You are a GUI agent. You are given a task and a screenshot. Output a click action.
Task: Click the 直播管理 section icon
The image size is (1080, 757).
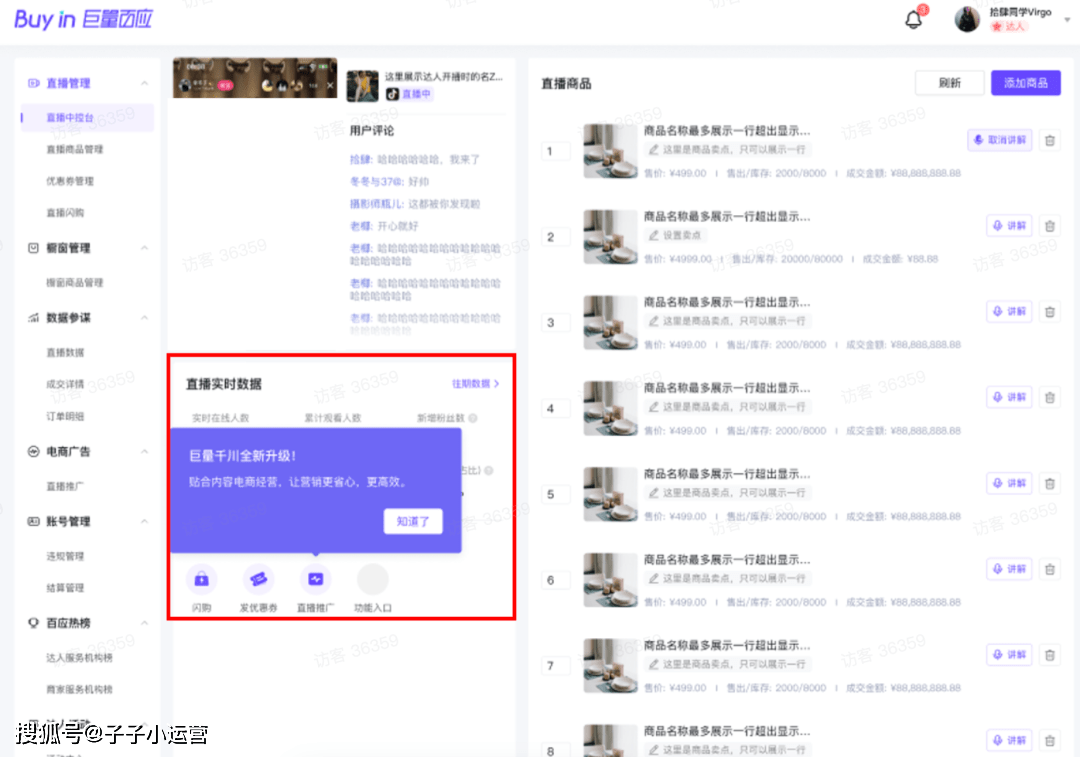(x=33, y=83)
